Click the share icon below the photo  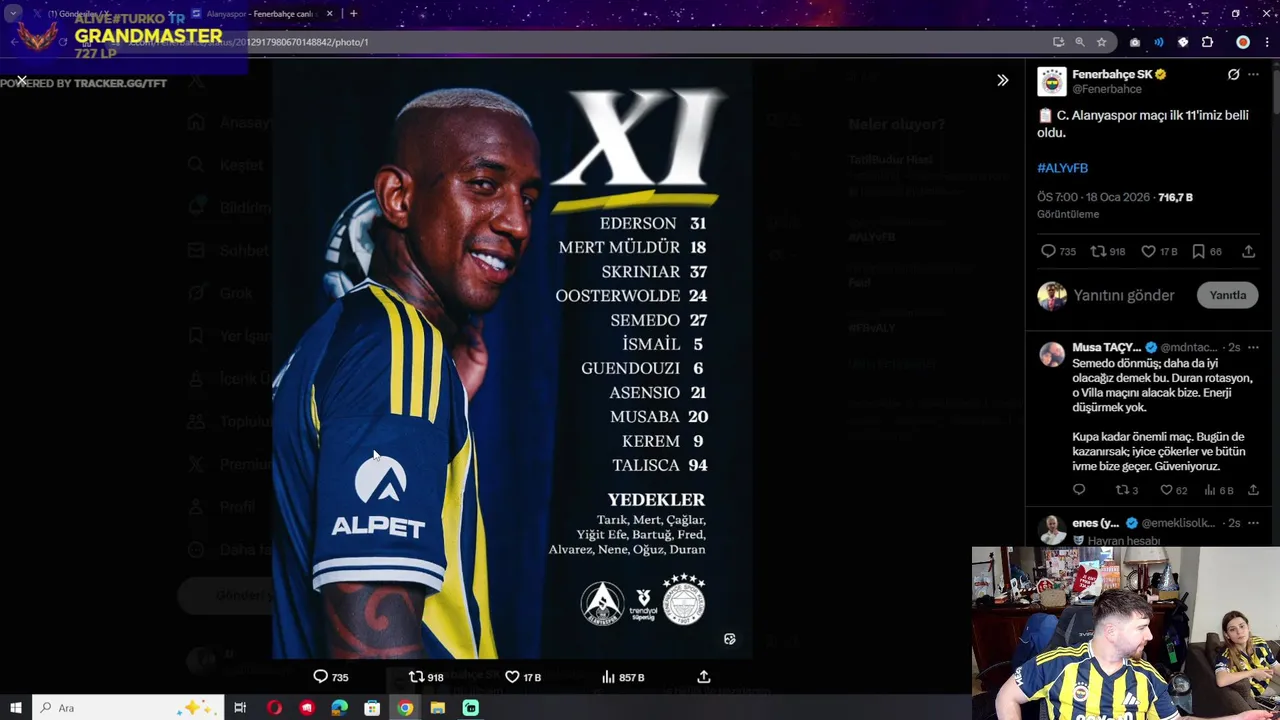click(x=704, y=677)
